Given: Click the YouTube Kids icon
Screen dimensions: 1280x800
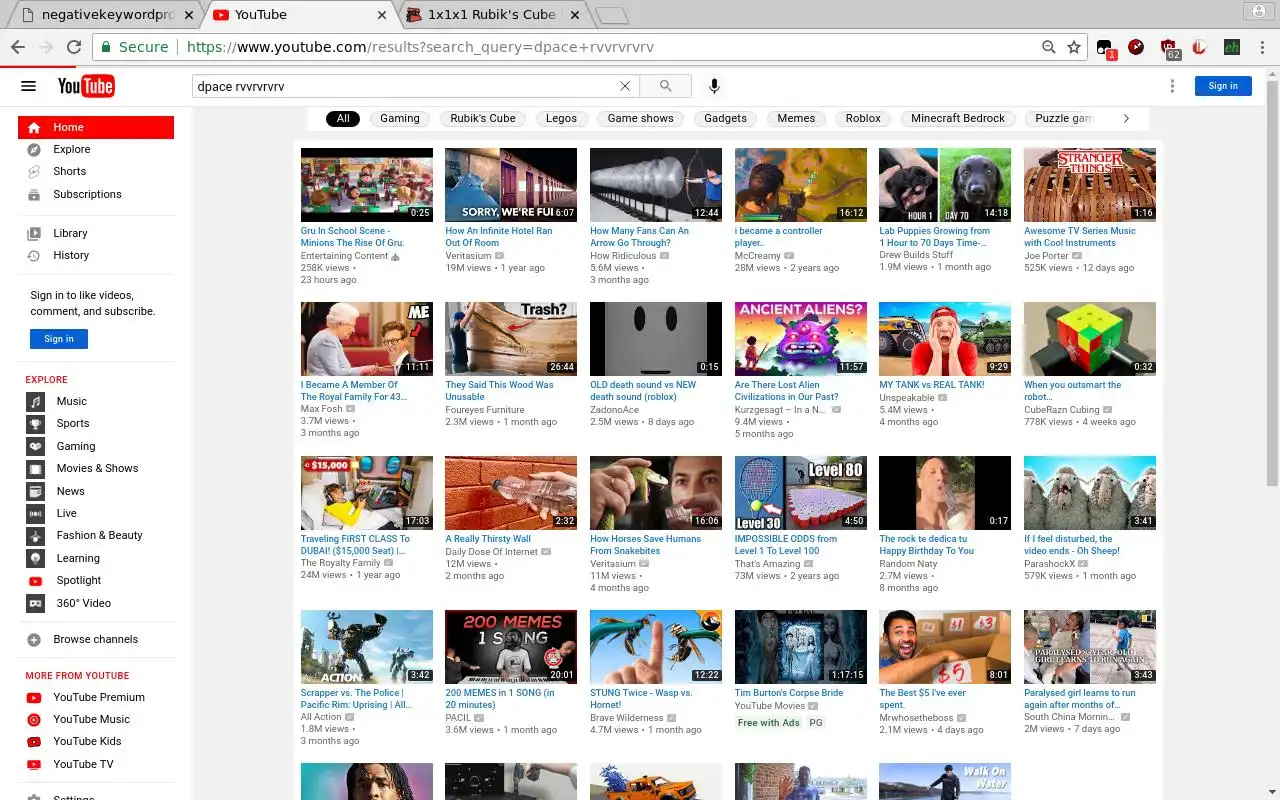Looking at the screenshot, I should [34, 742].
